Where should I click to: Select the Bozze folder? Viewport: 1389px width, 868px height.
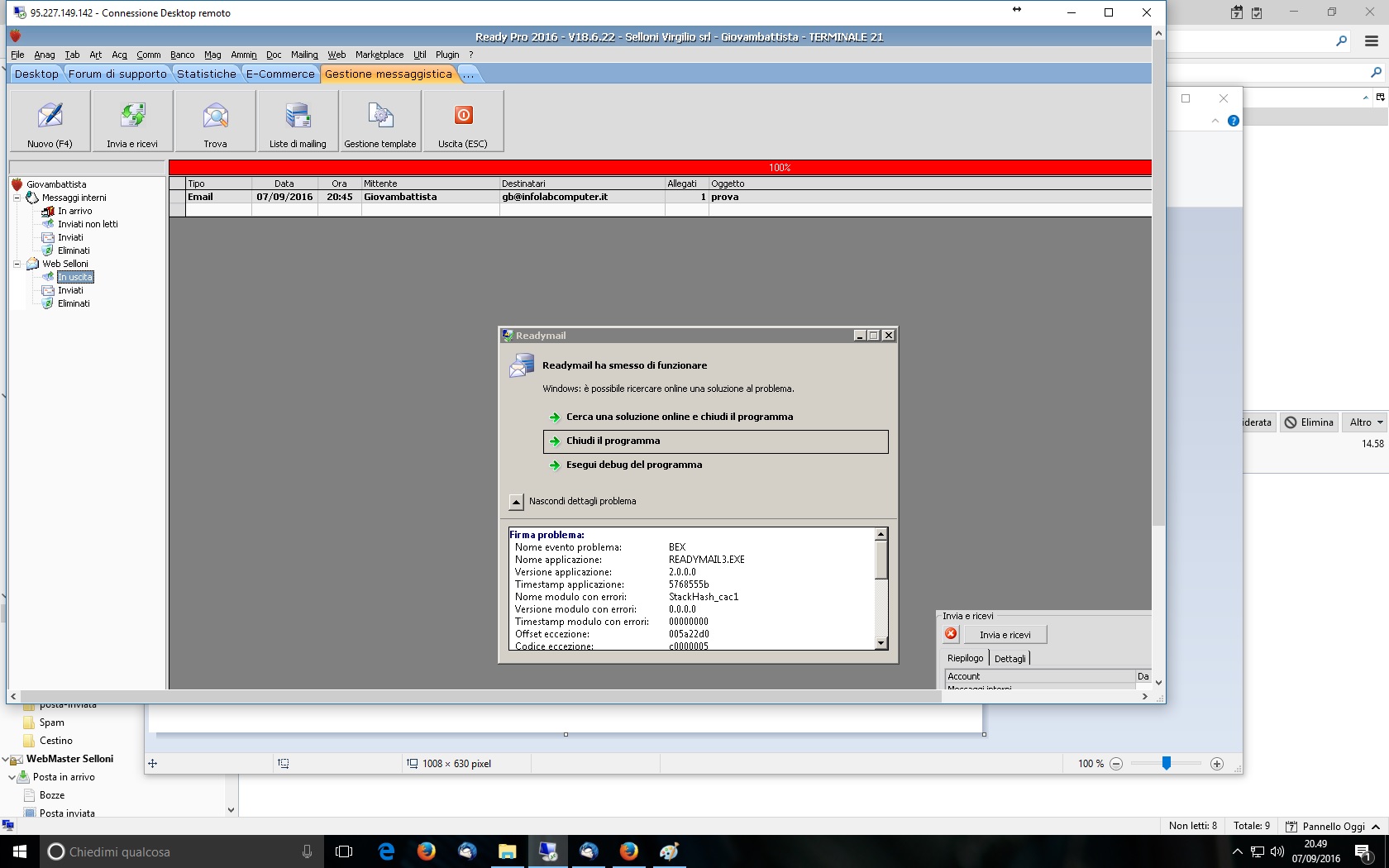(x=51, y=795)
